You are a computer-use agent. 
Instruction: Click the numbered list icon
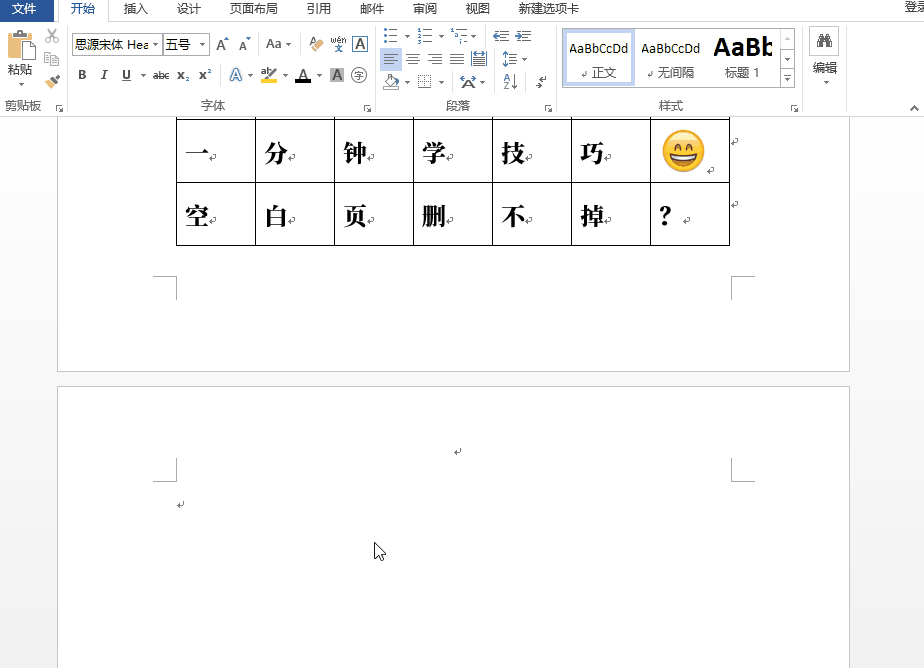click(425, 36)
